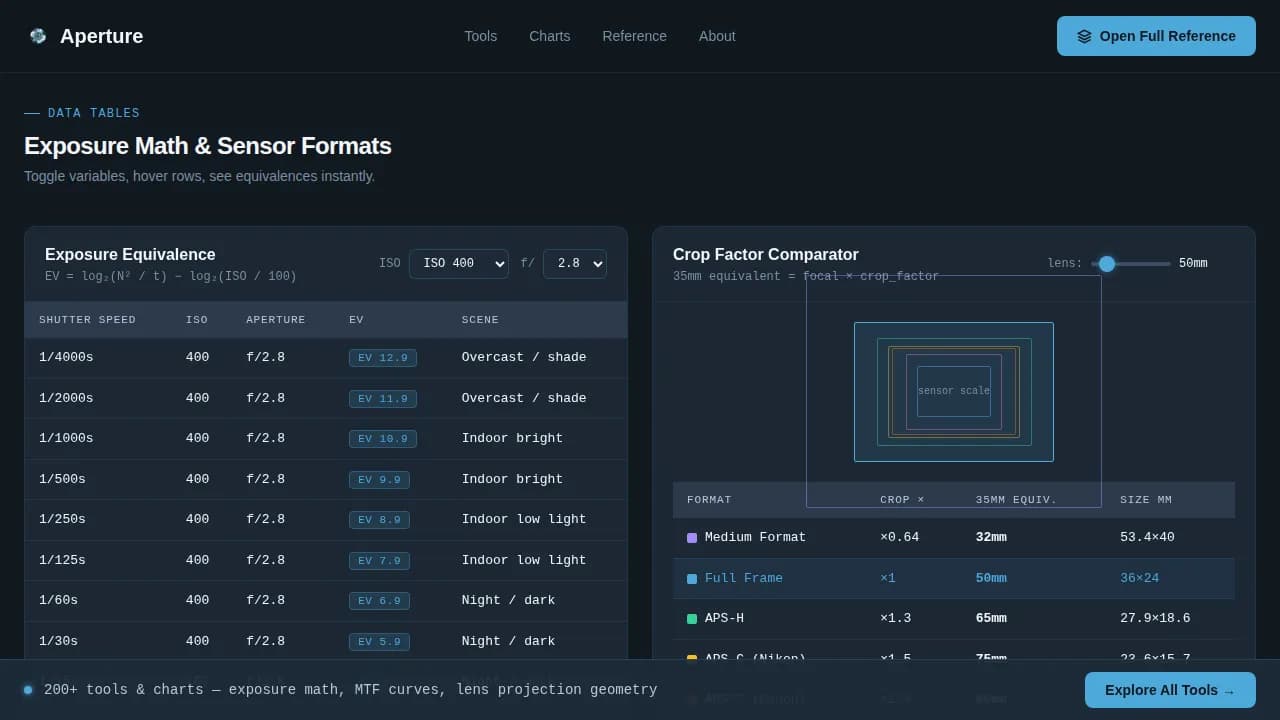Click the Explore All Tools button

1170,690
